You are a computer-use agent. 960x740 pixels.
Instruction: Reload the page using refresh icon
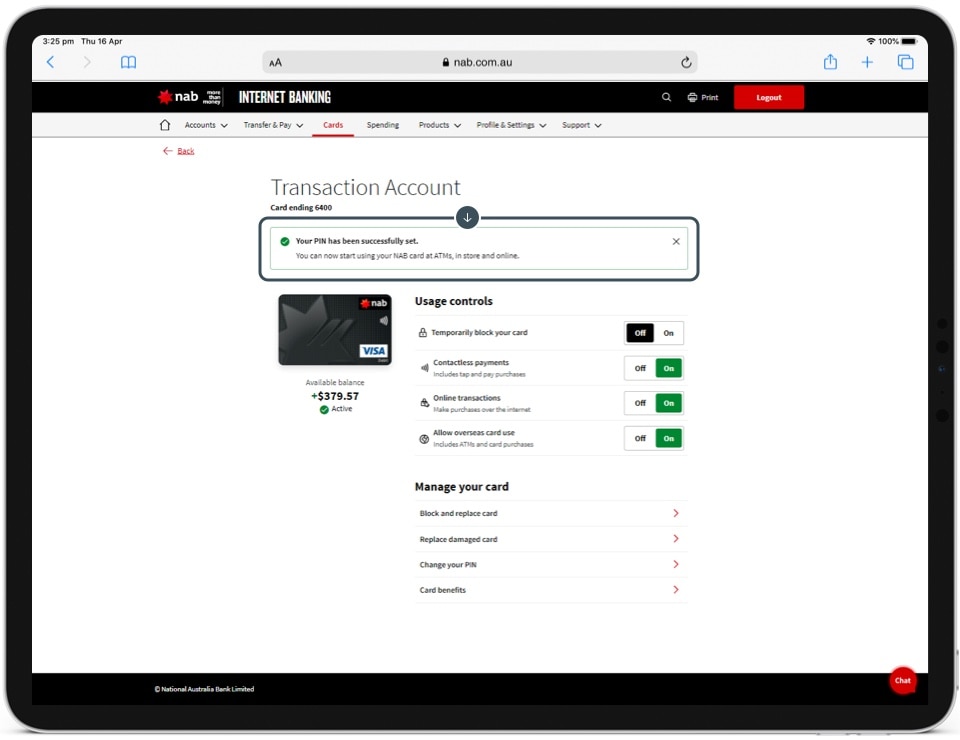coord(686,62)
